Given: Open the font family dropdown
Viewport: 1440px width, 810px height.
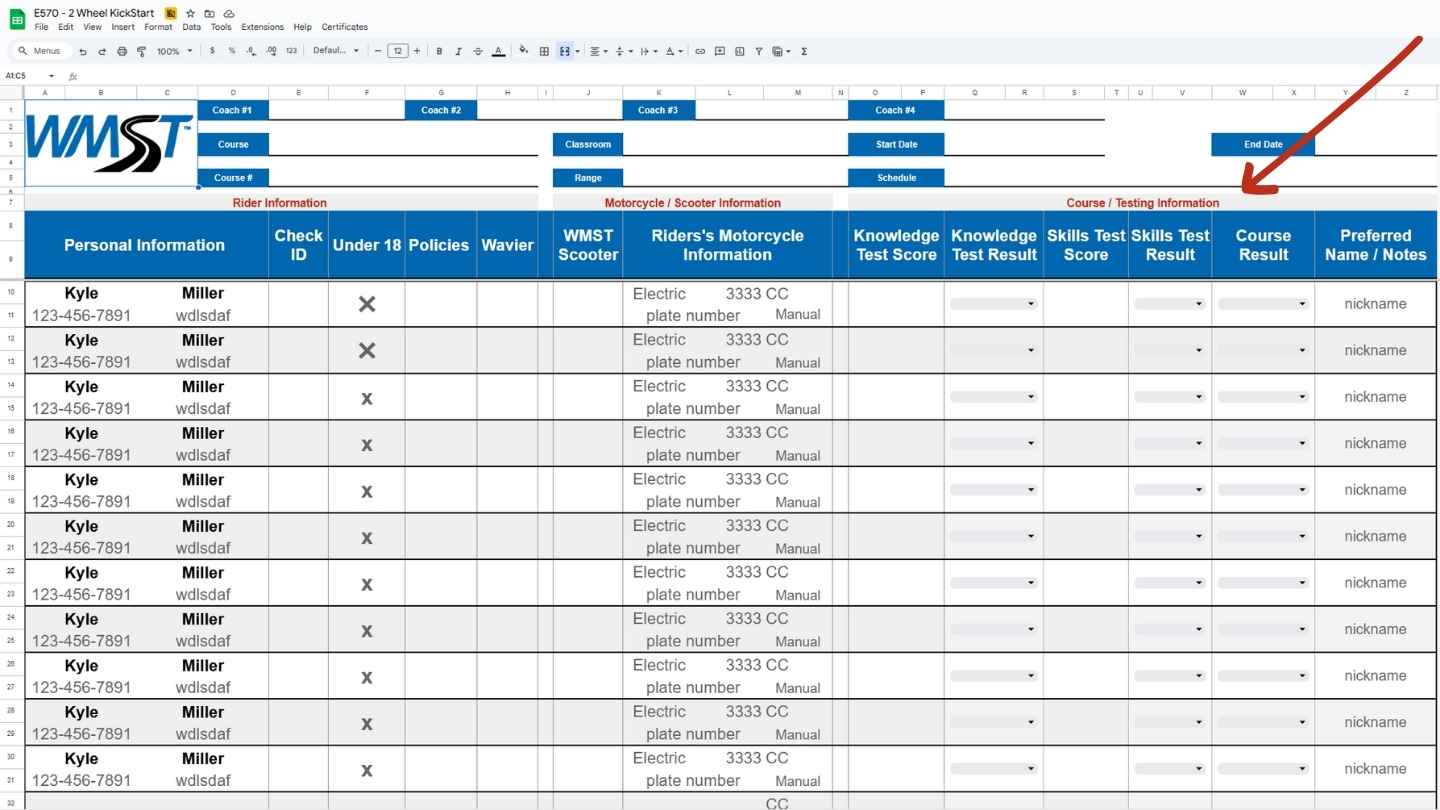Looking at the screenshot, I should 335,51.
